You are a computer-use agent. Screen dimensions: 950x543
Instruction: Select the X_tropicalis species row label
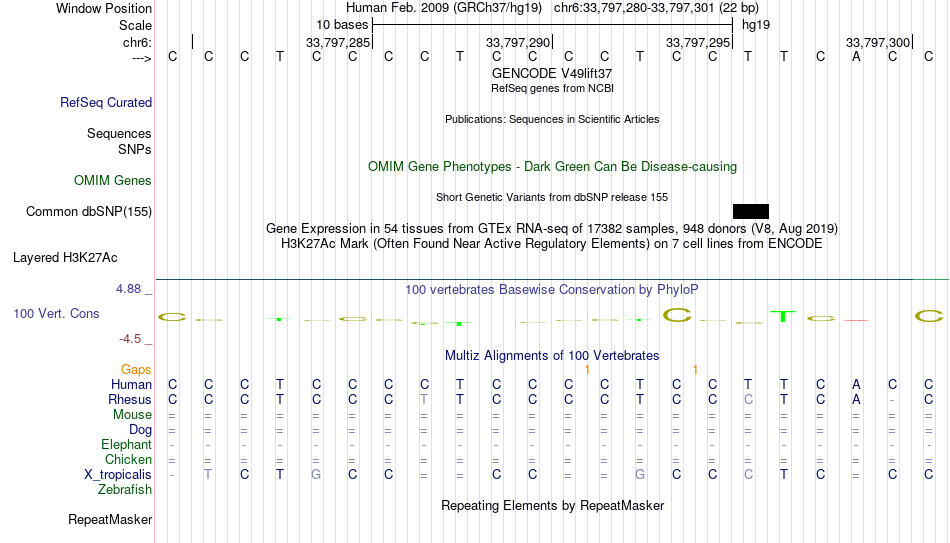[118, 475]
